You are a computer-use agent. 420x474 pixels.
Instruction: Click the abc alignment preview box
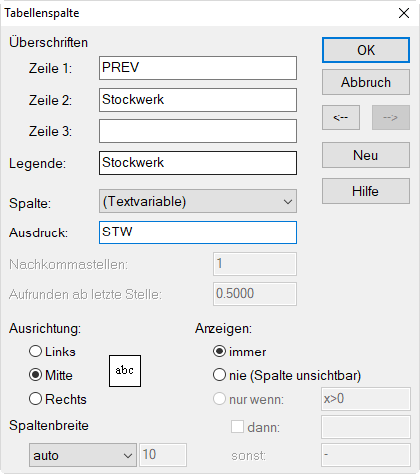click(x=125, y=371)
